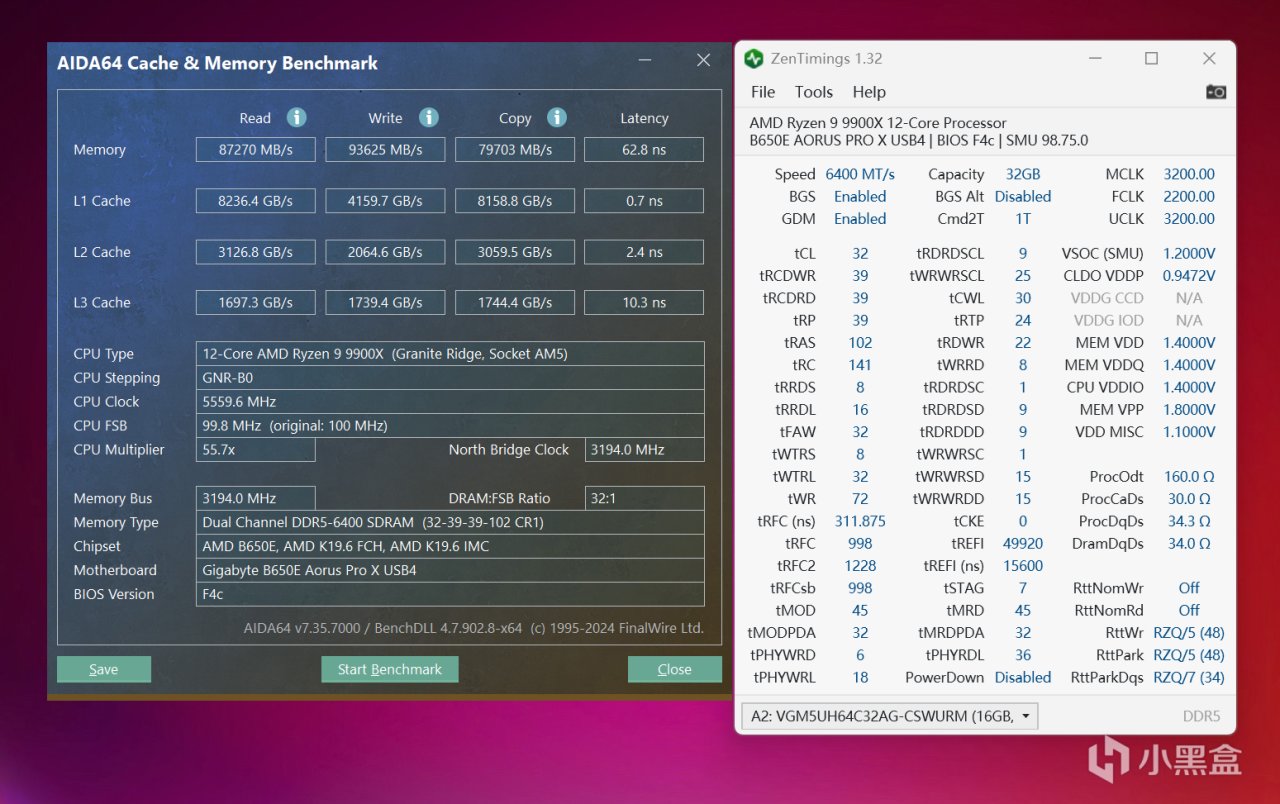Minimize the ZenTimings window
The width and height of the screenshot is (1280, 804).
[1094, 59]
